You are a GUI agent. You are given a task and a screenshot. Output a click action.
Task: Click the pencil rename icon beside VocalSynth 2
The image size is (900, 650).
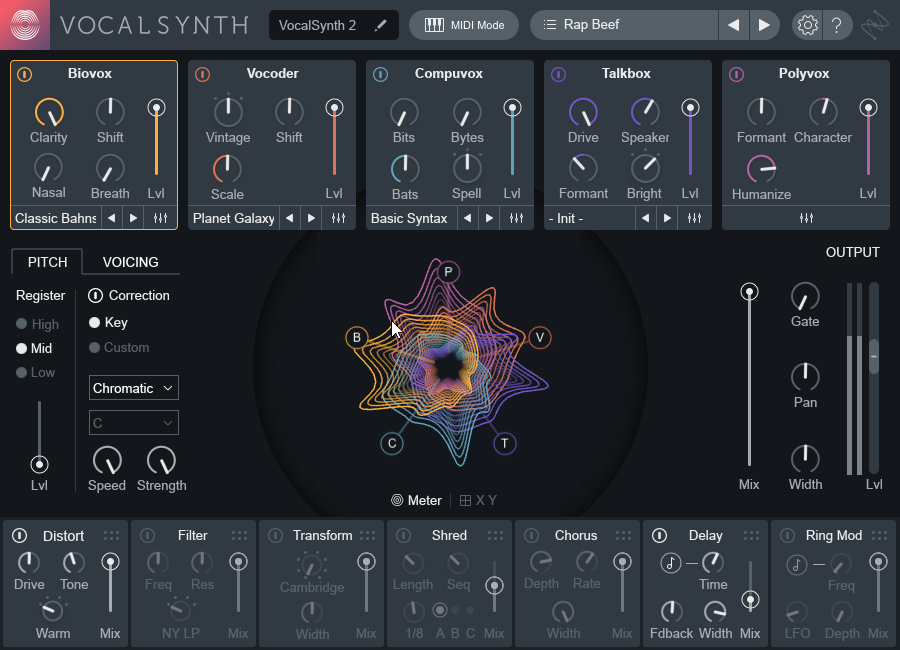(380, 25)
